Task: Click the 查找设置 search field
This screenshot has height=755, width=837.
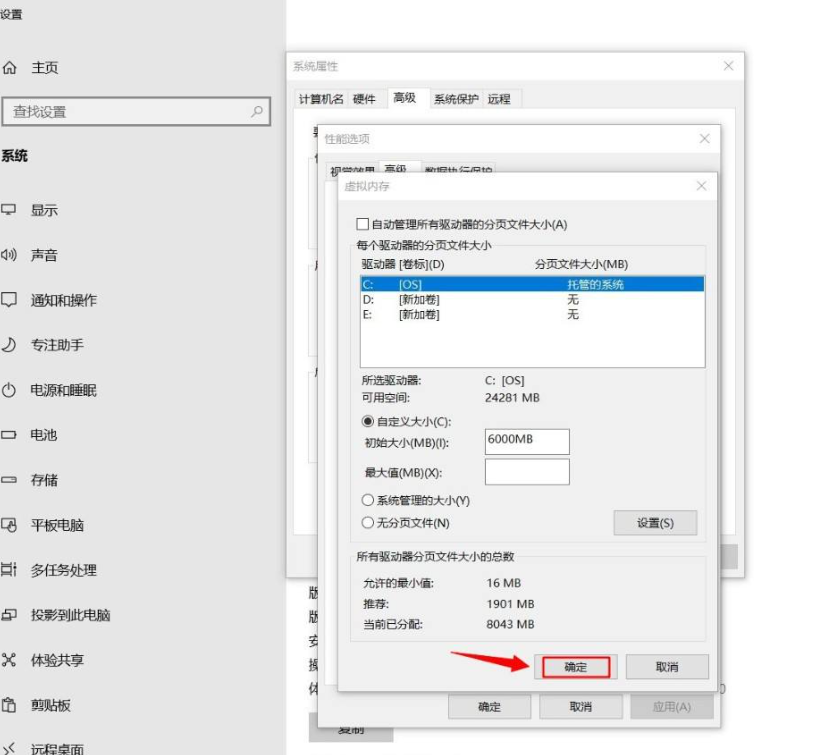Action: [x=136, y=112]
